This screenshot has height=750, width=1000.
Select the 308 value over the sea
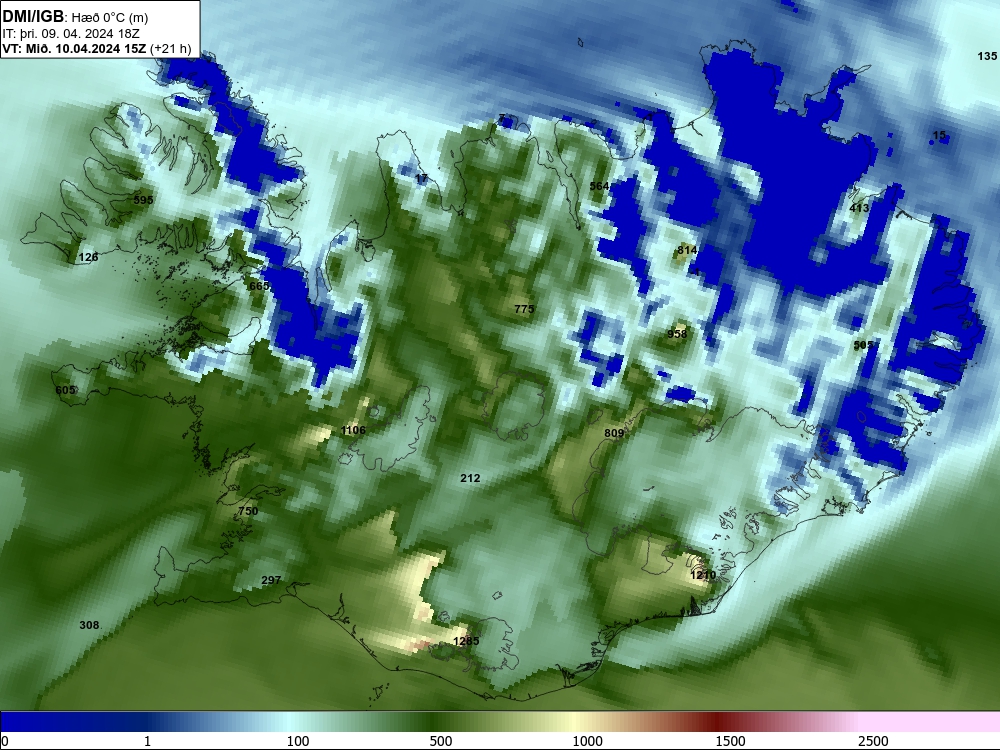(x=89, y=626)
